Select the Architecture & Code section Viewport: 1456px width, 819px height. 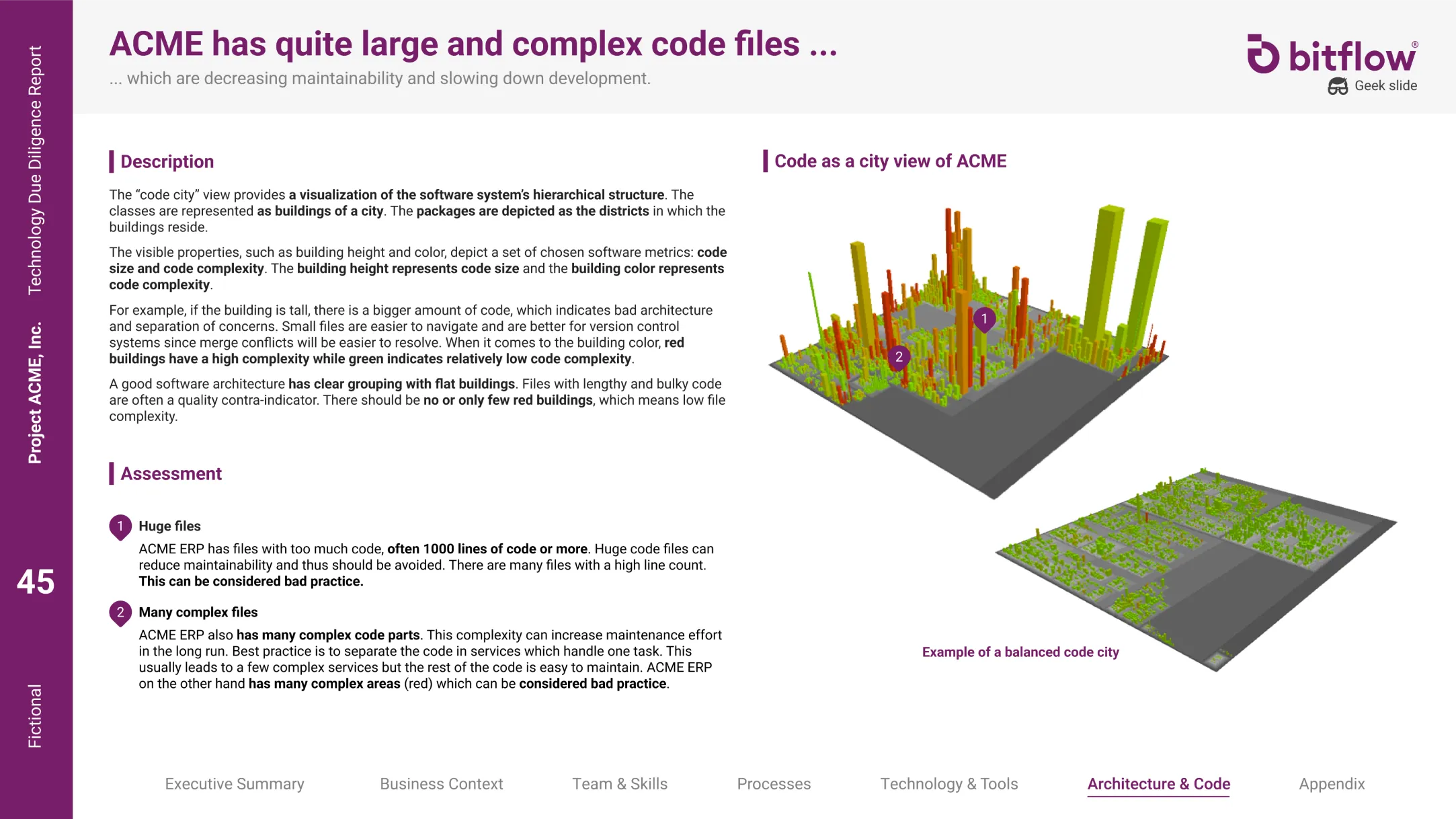pos(1159,784)
